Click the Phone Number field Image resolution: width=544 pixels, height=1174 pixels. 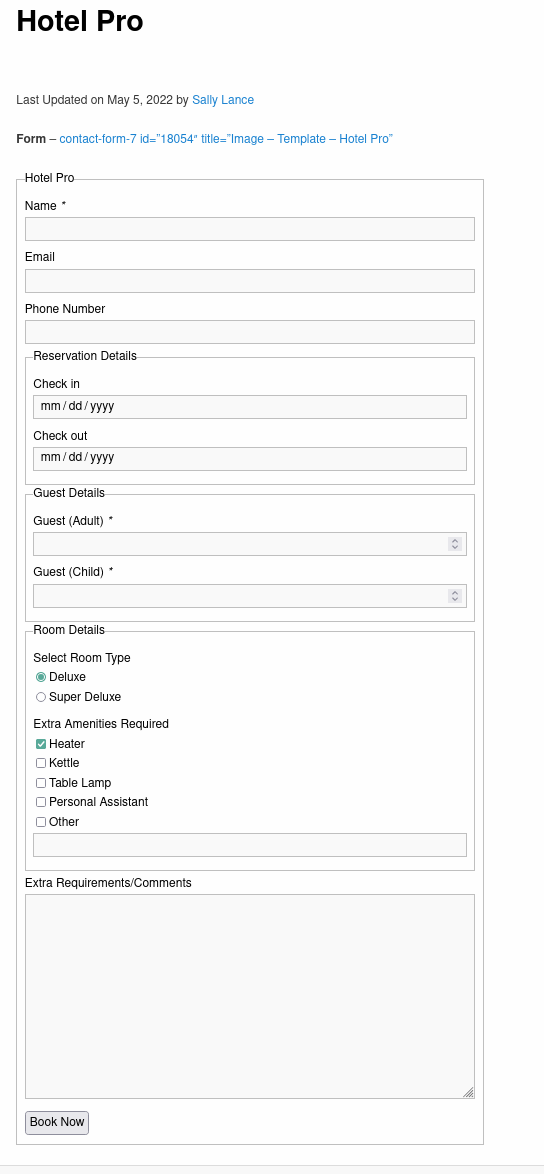coord(250,332)
